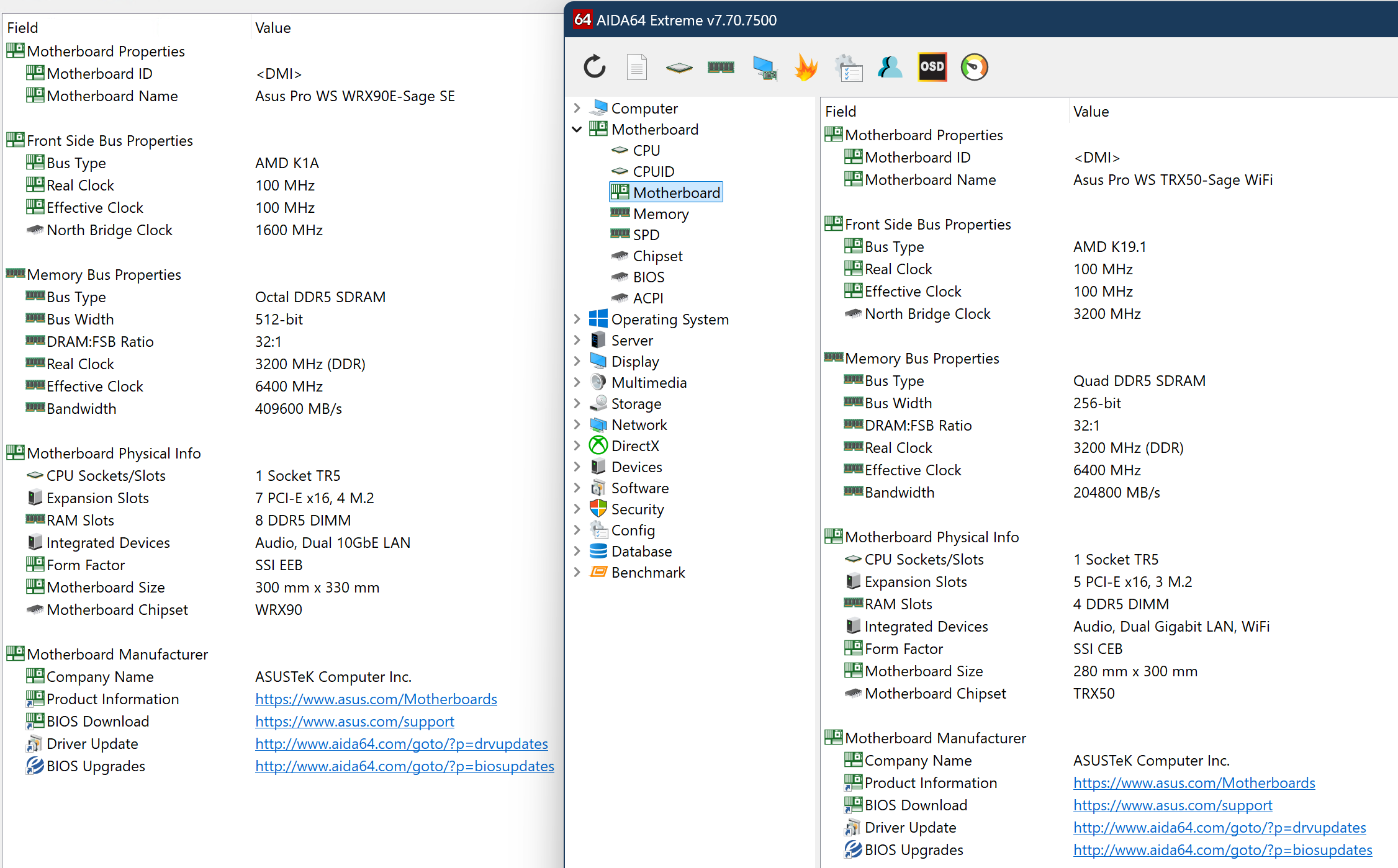Screen dimensions: 1398x868
Task: Click the Refresh toolbar icon
Action: [594, 67]
